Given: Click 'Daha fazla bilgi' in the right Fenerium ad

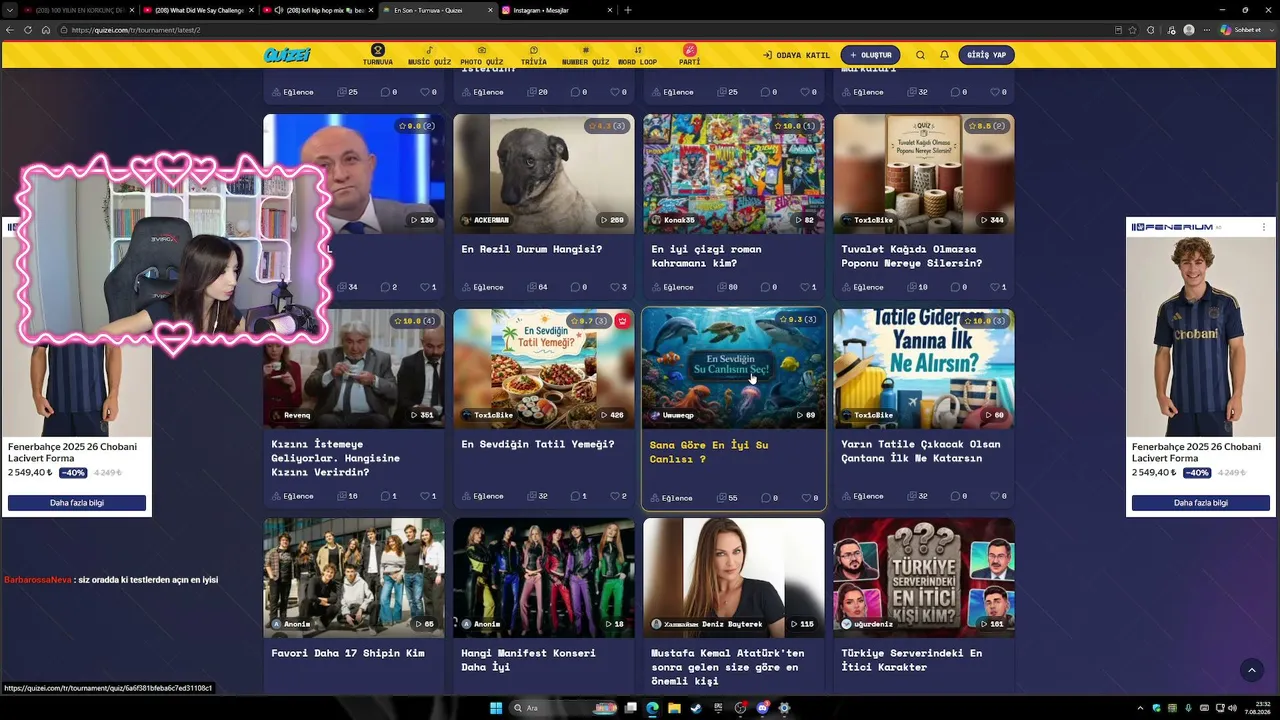Looking at the screenshot, I should [x=1200, y=503].
